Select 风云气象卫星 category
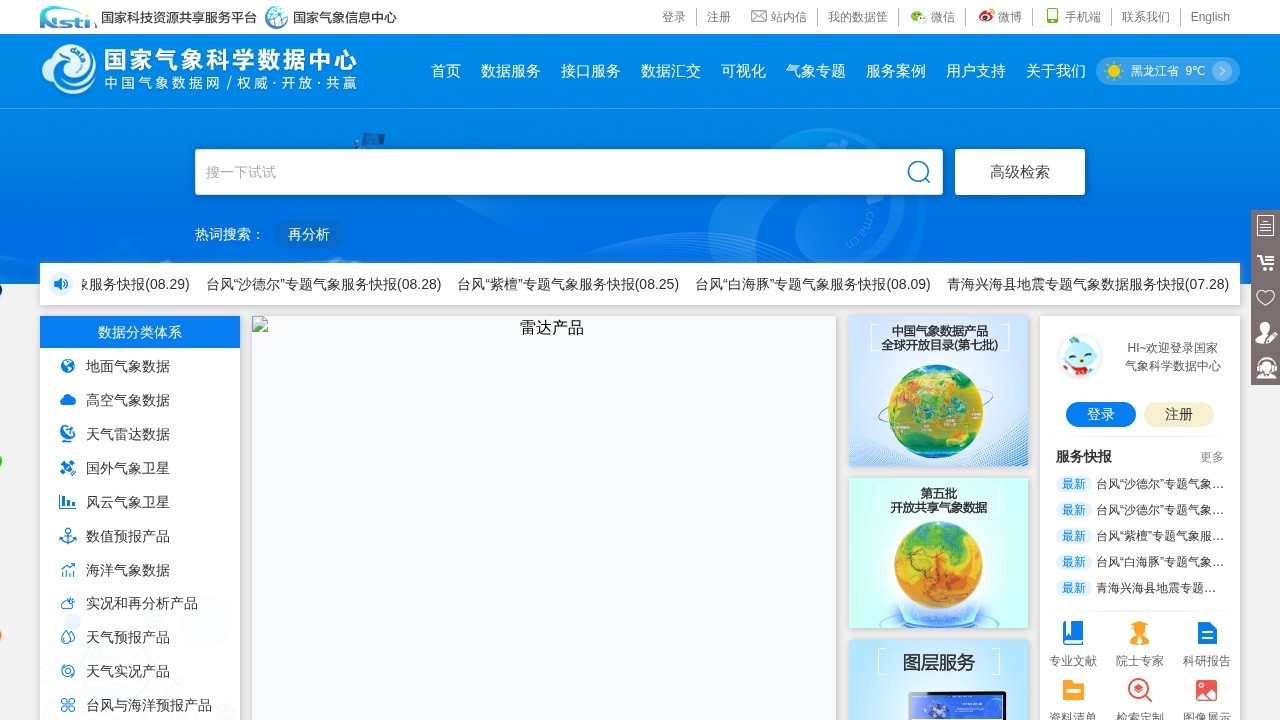Image resolution: width=1280 pixels, height=720 pixels. [128, 502]
